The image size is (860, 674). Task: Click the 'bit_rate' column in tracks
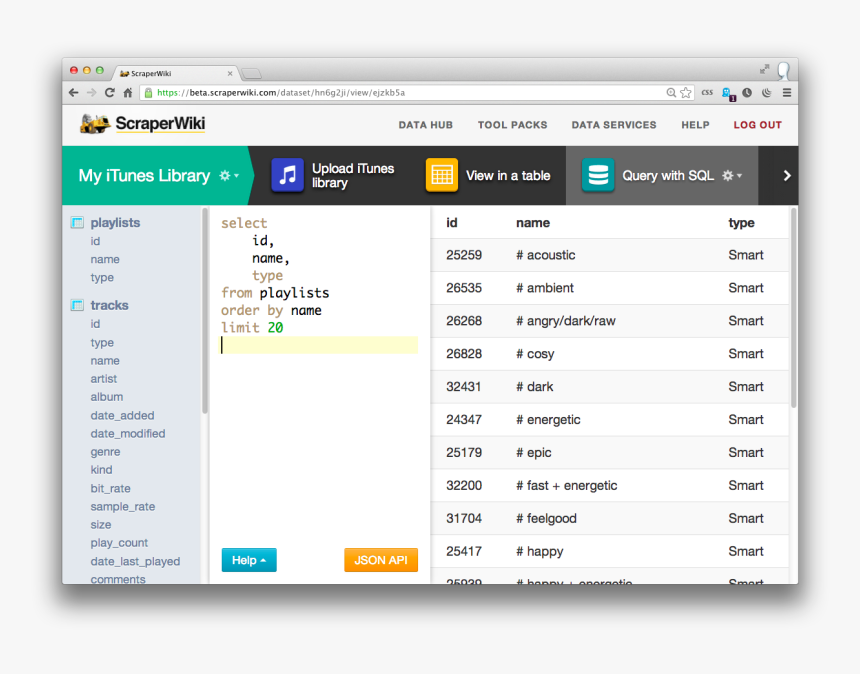point(110,489)
